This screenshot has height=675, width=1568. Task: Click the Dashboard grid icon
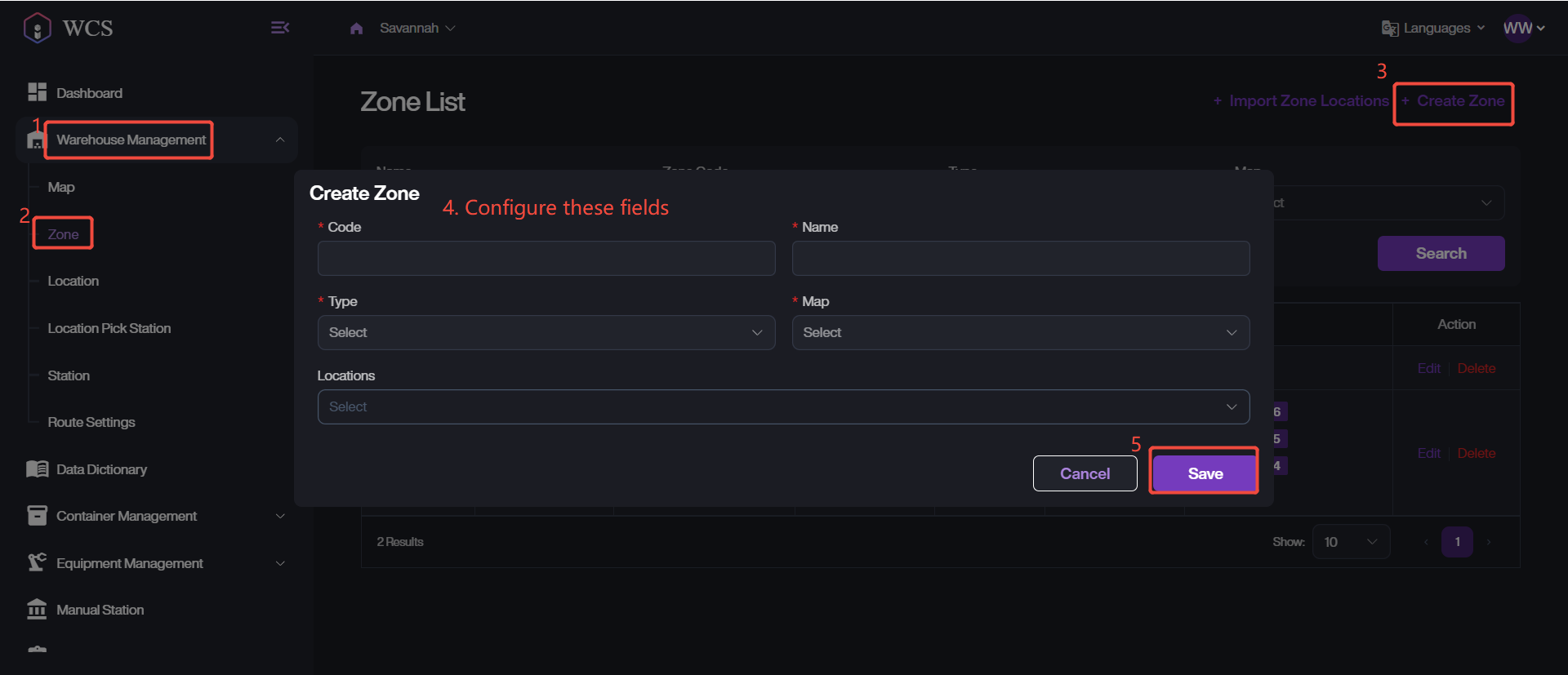coord(37,92)
